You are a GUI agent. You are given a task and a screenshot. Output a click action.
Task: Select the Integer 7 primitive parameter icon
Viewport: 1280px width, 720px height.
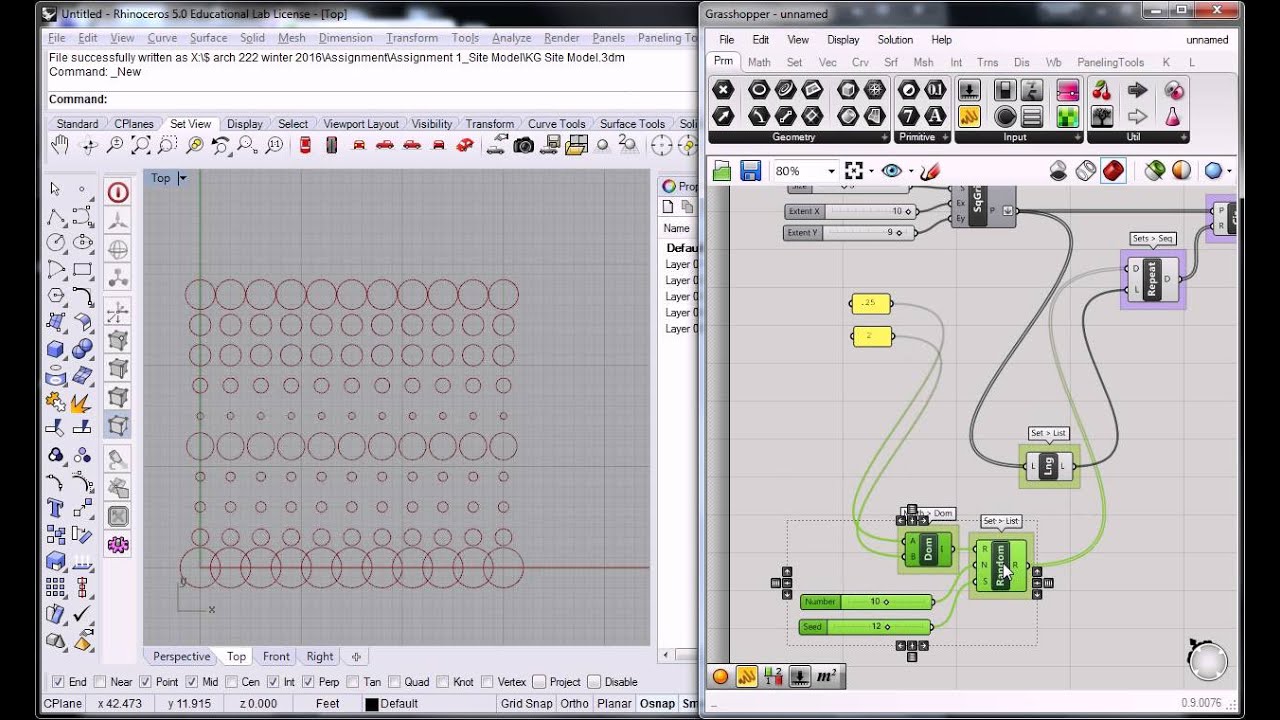coord(908,116)
